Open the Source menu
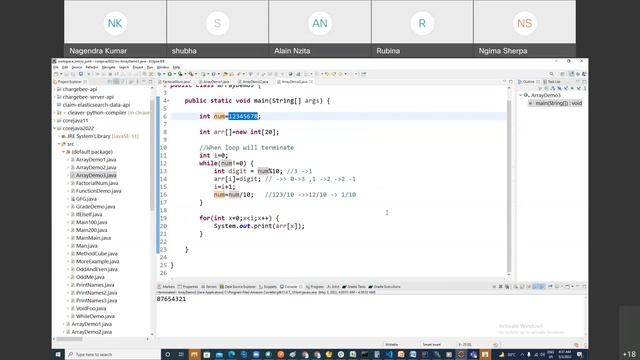This screenshot has width=640, height=360. click(x=77, y=67)
